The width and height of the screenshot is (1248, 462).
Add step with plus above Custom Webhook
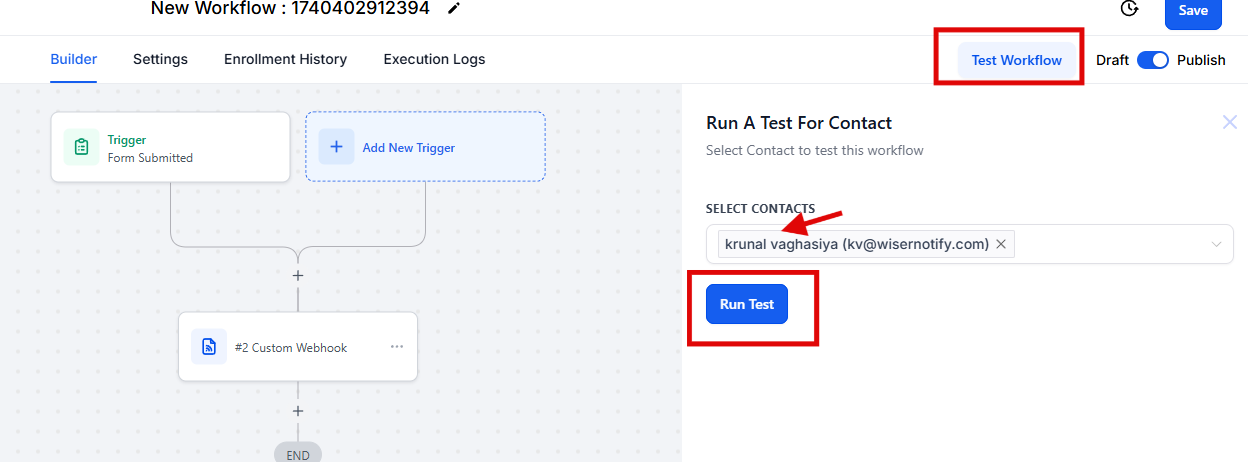pyautogui.click(x=297, y=275)
